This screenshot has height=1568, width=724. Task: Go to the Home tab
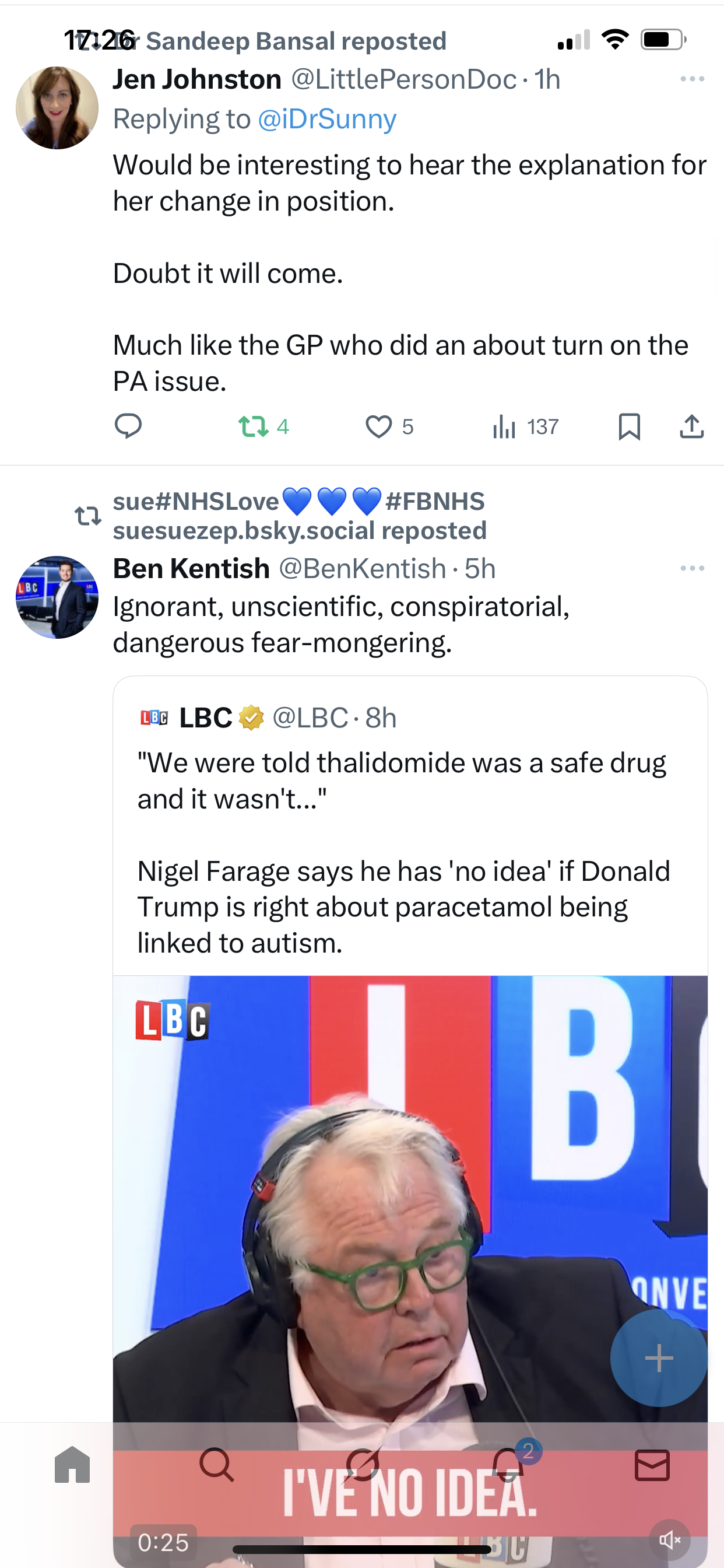pyautogui.click(x=72, y=1465)
